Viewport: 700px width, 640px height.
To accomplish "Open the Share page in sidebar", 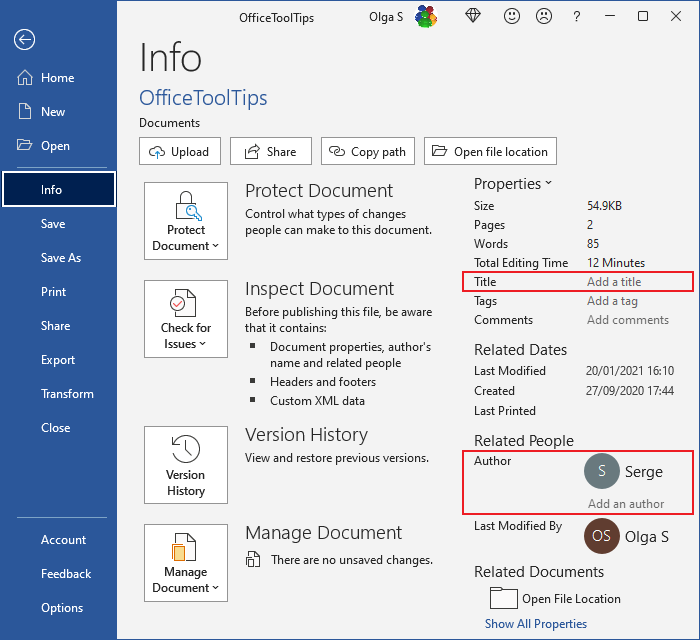I will pyautogui.click(x=55, y=325).
